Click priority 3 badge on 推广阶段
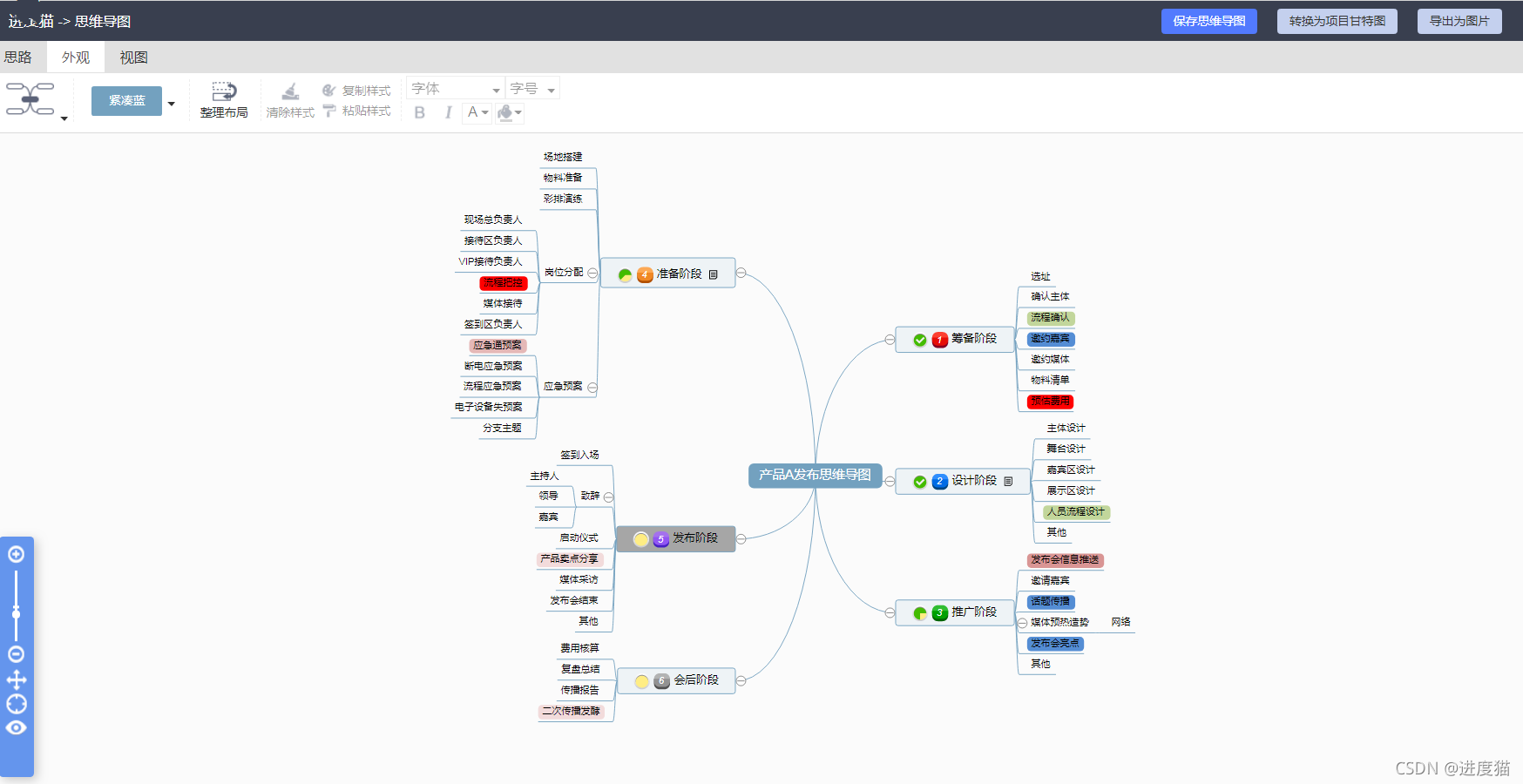The height and width of the screenshot is (784, 1523). (939, 613)
